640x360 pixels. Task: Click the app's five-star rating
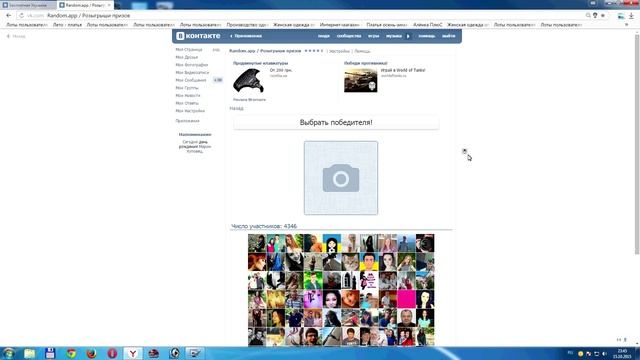pyautogui.click(x=313, y=51)
